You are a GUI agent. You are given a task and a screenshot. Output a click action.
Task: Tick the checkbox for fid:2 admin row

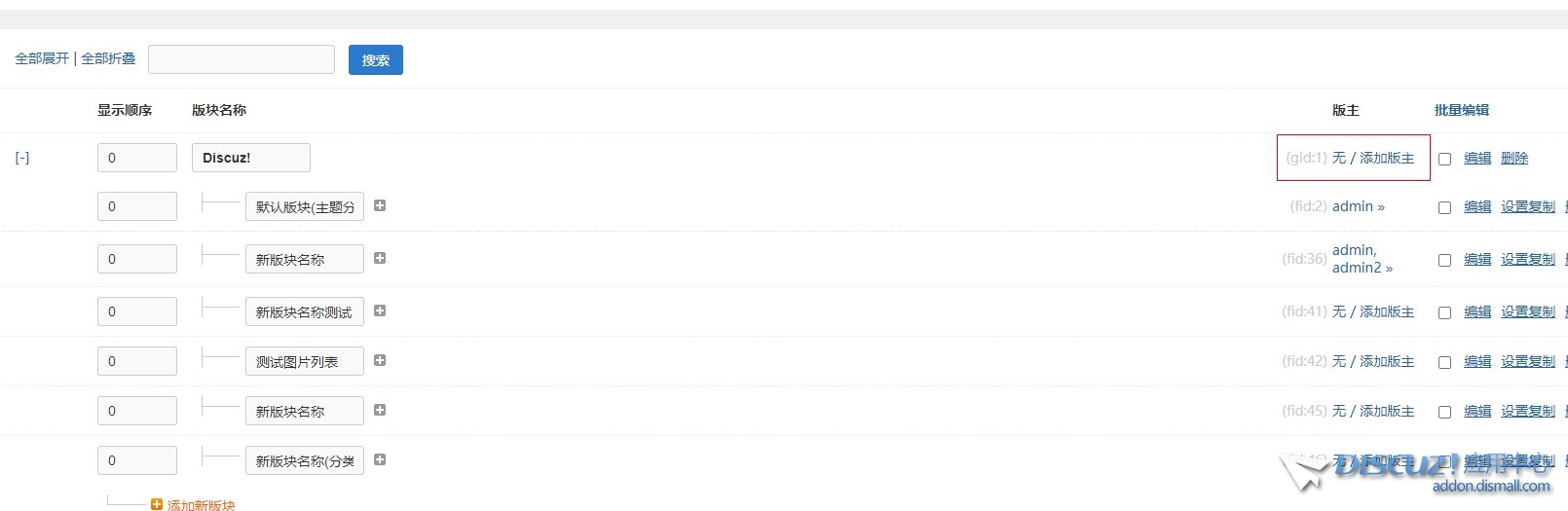(x=1444, y=207)
